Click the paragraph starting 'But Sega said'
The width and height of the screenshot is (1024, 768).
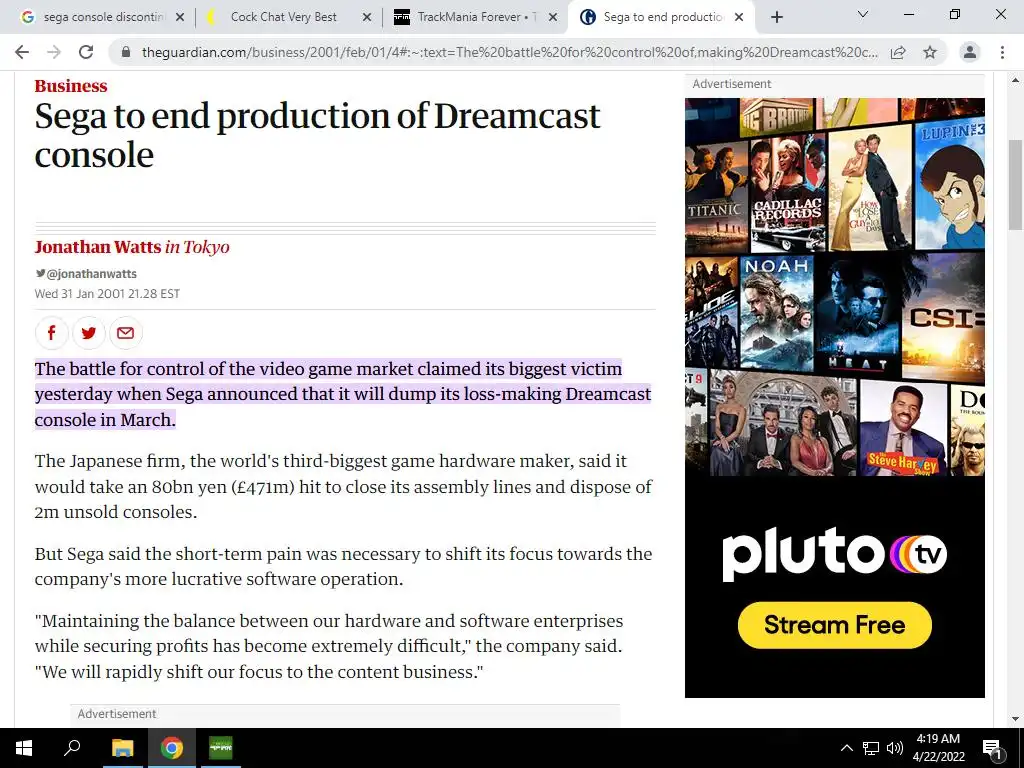tap(343, 566)
